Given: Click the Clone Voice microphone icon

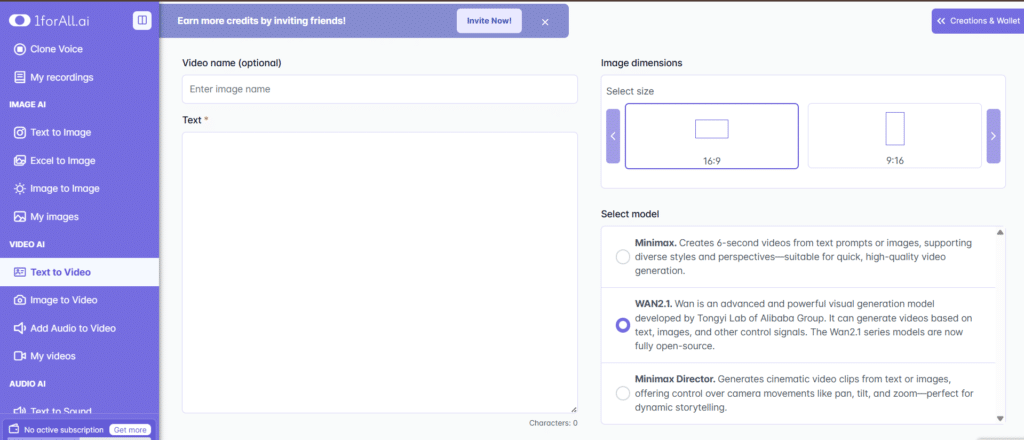Looking at the screenshot, I should point(20,49).
